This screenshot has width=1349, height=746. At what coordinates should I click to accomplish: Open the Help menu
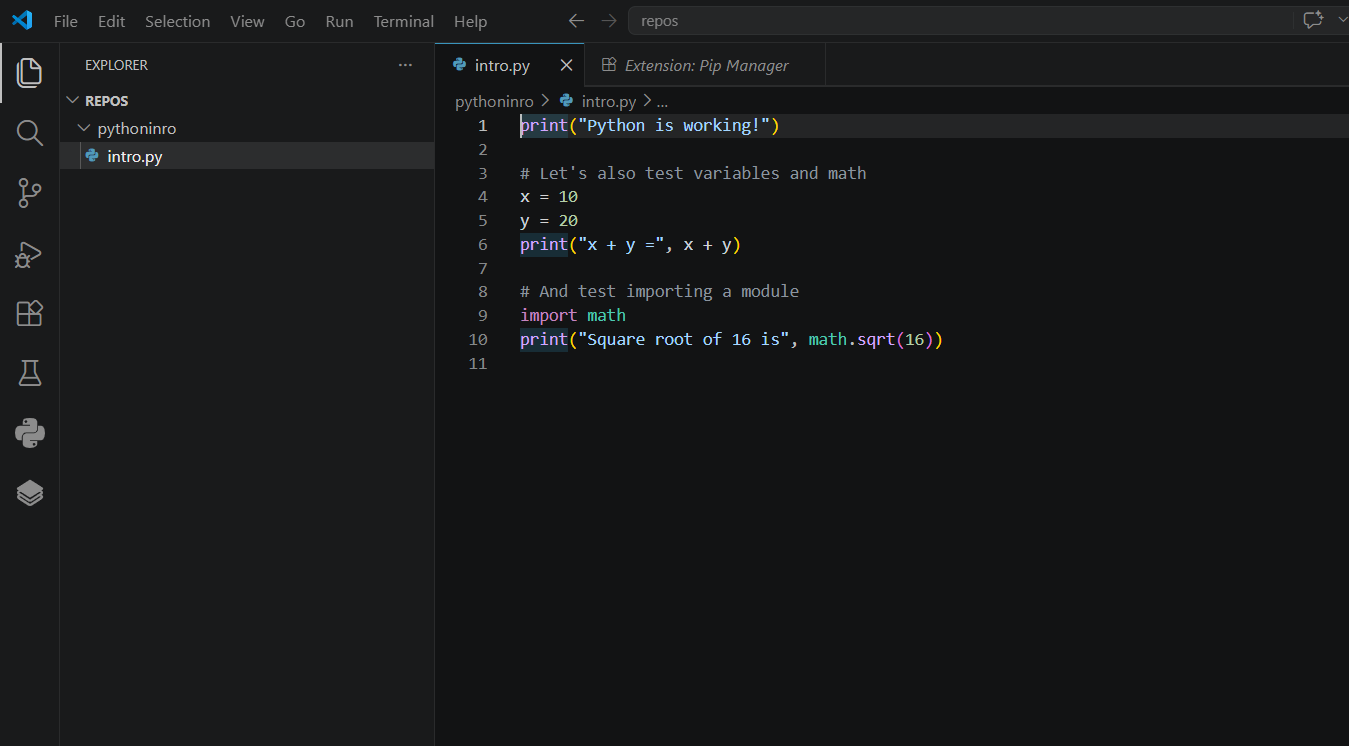[x=470, y=21]
